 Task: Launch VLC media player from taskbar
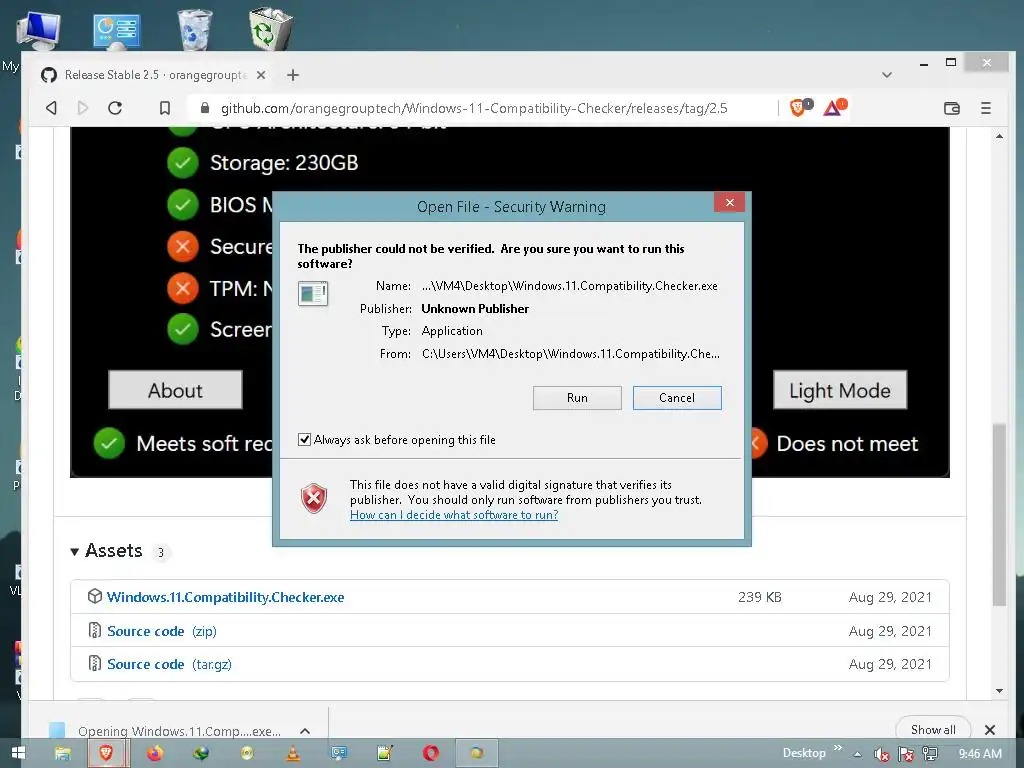[293, 753]
